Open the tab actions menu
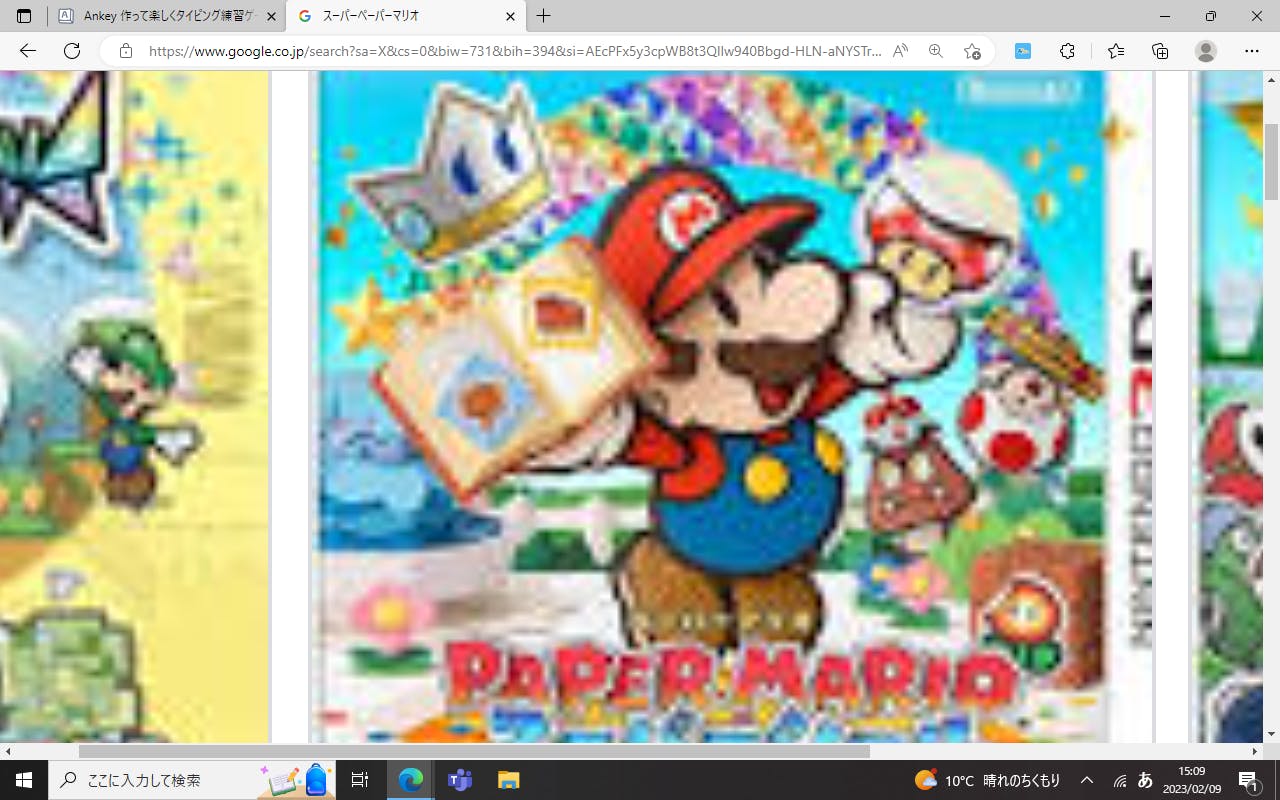The width and height of the screenshot is (1280, 800). tap(24, 16)
